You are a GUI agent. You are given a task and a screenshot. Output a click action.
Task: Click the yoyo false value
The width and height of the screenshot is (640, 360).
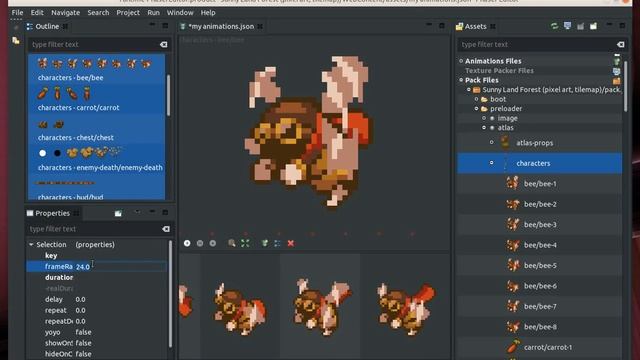(x=83, y=332)
